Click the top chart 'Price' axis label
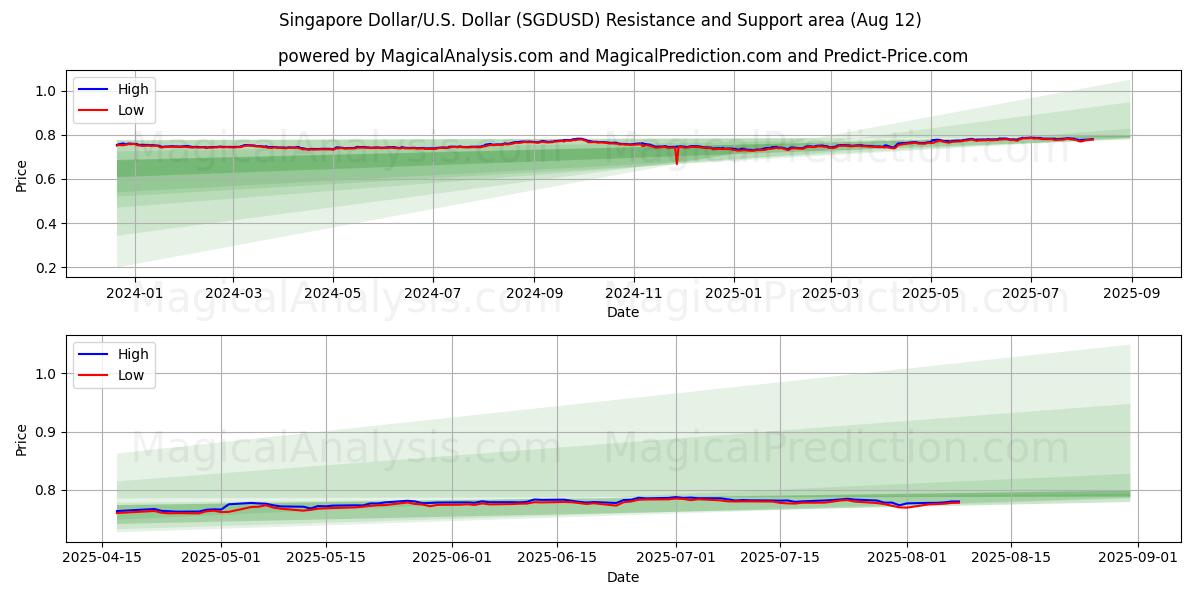Image resolution: width=1200 pixels, height=600 pixels. [x=22, y=174]
